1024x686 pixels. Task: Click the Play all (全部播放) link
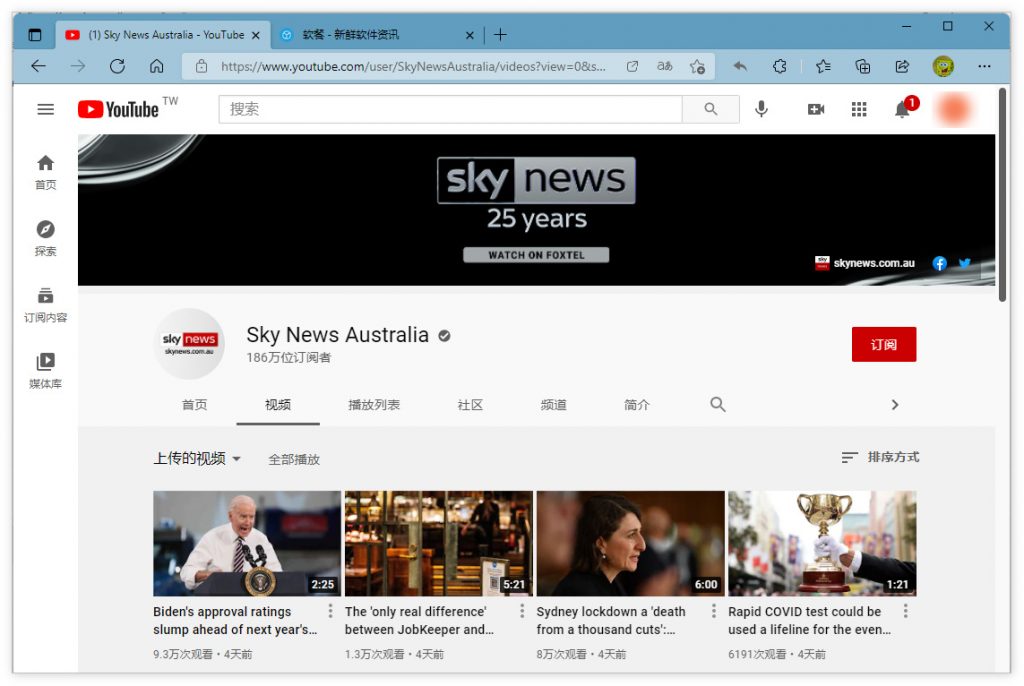tap(294, 459)
